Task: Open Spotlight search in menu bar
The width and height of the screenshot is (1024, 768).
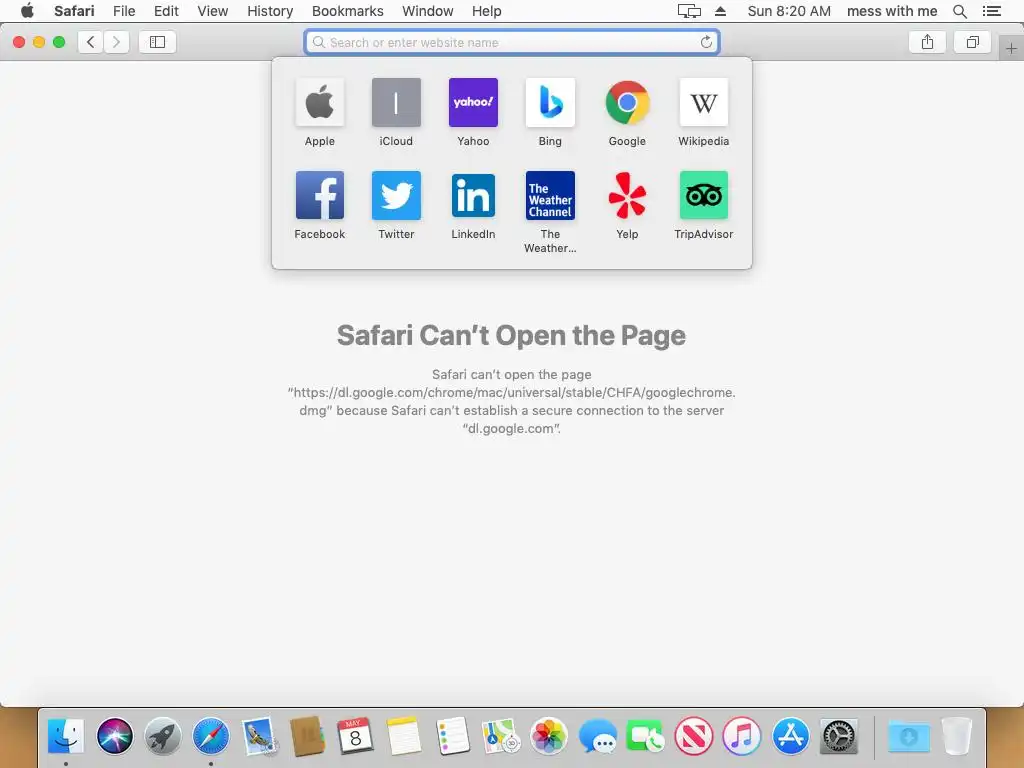Action: click(x=960, y=11)
